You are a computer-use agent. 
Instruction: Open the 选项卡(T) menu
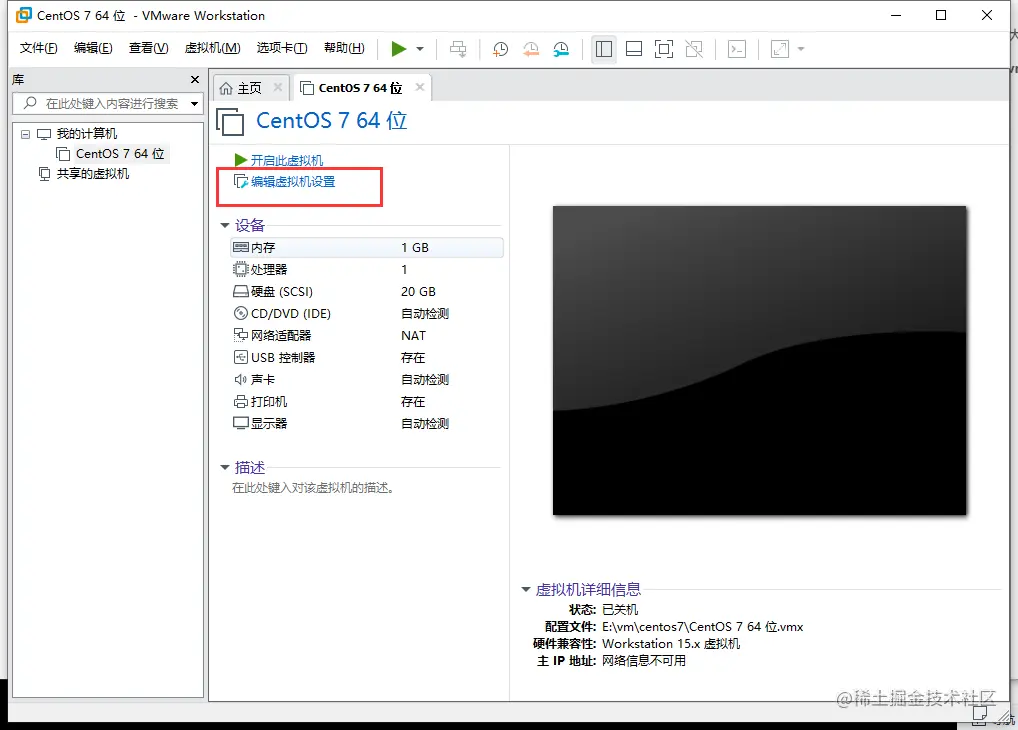[x=282, y=48]
